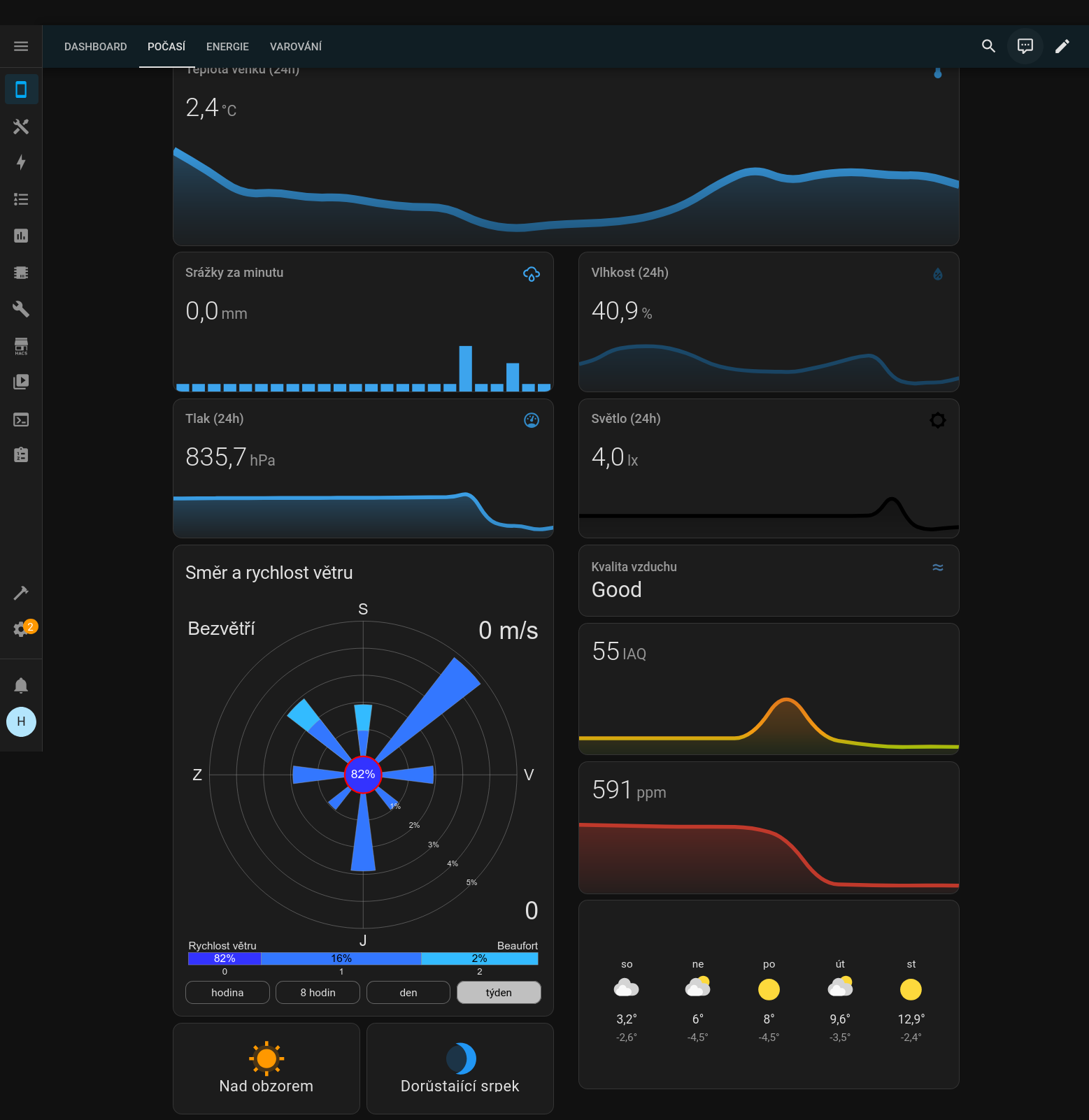
Task: Click the 82% segment in wind speed bar
Action: tap(225, 959)
